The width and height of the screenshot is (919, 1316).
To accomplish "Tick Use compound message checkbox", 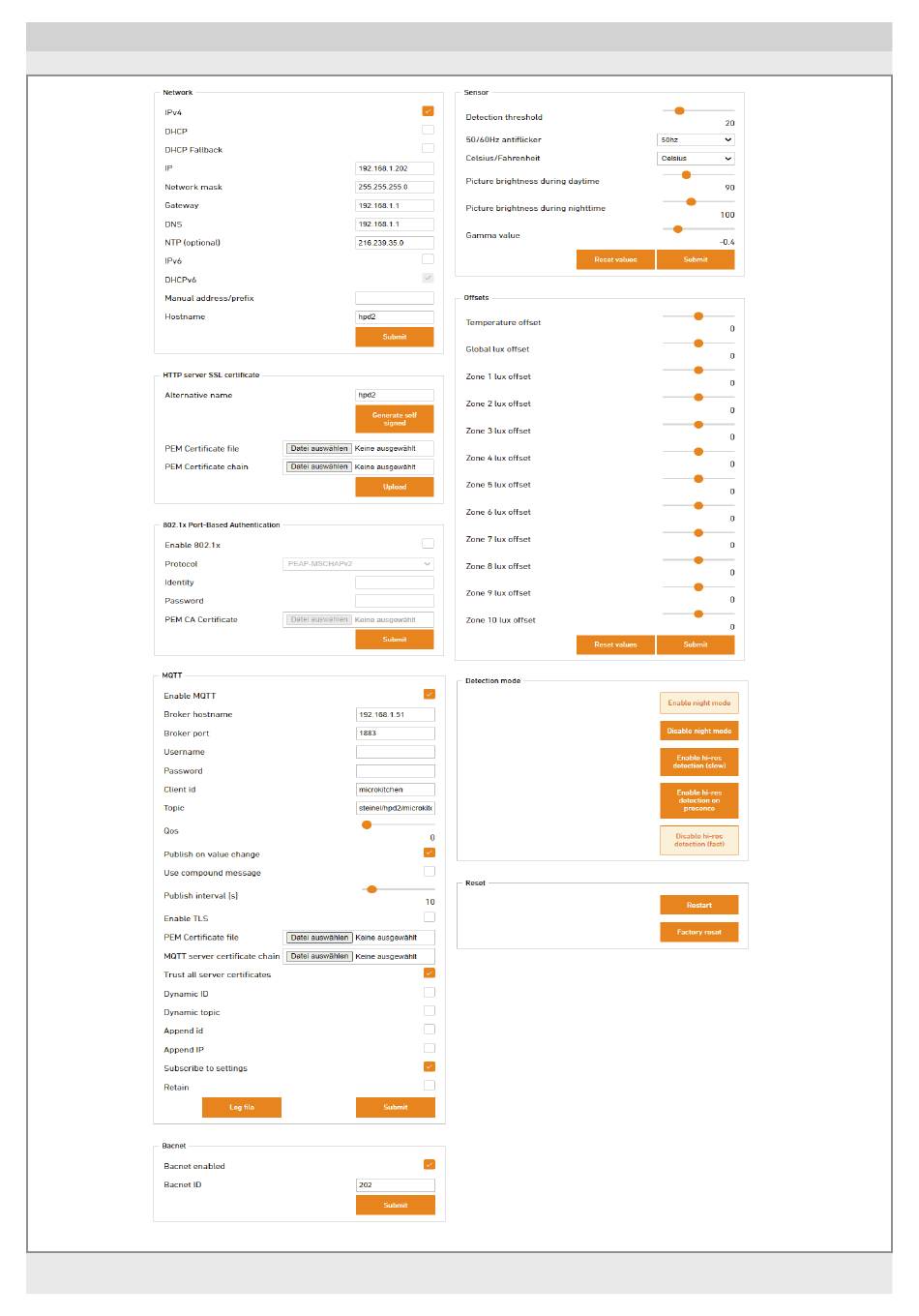I will tap(430, 871).
